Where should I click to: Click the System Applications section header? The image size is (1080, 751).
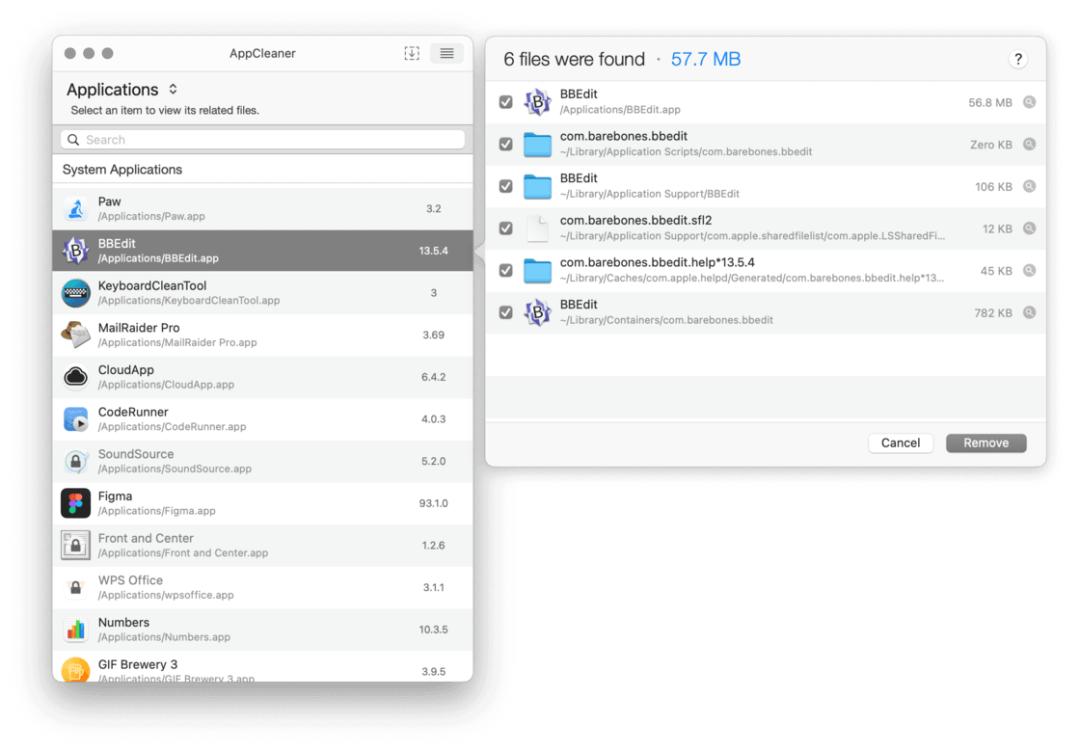[123, 169]
